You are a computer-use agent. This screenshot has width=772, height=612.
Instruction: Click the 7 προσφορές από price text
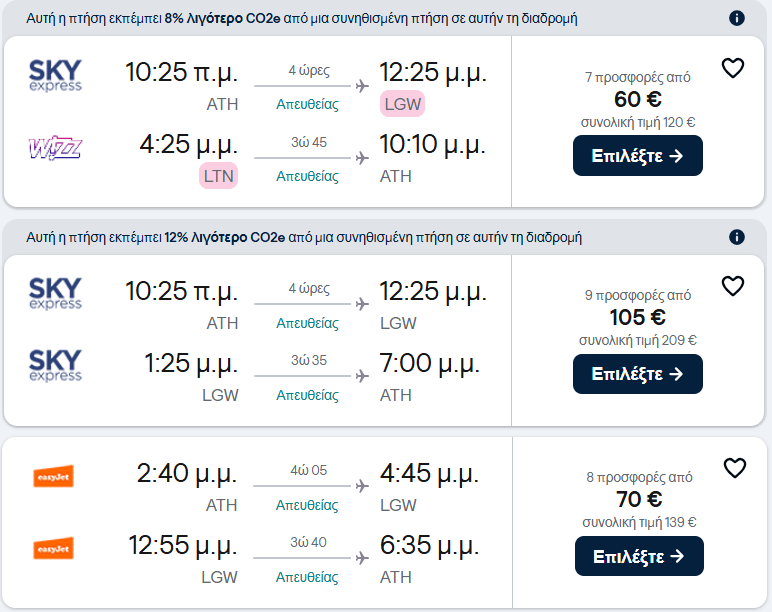coord(638,77)
